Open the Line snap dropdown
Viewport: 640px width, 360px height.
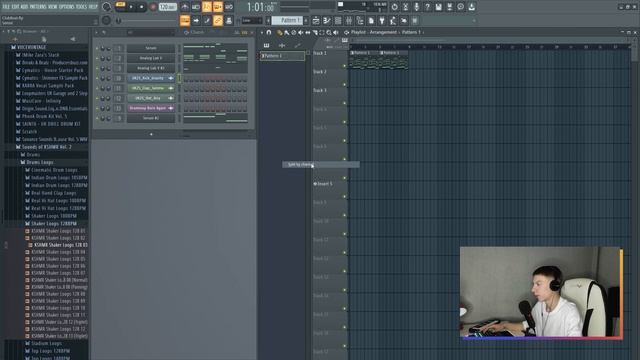pos(252,20)
